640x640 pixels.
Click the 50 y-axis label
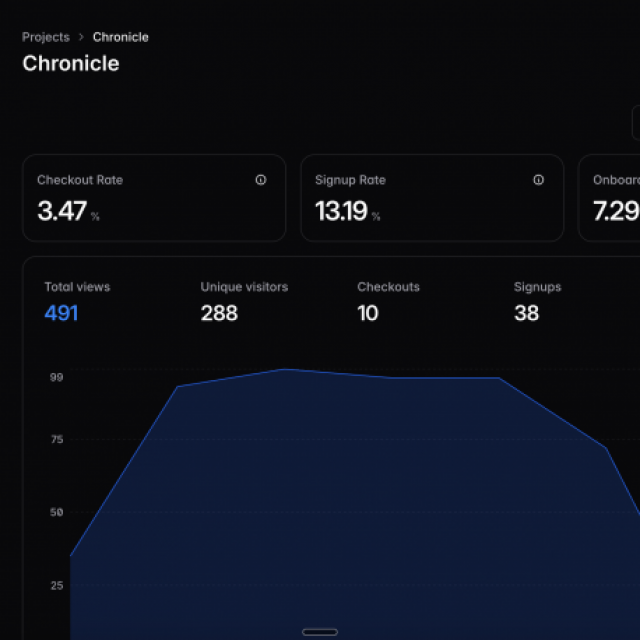click(57, 512)
